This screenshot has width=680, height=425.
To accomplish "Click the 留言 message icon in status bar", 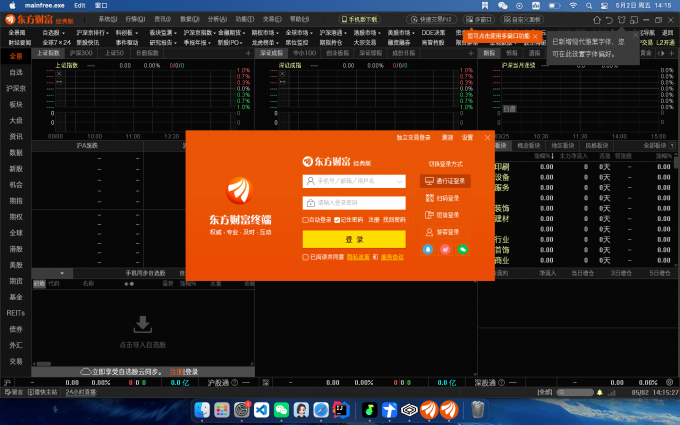I will [x=13, y=392].
